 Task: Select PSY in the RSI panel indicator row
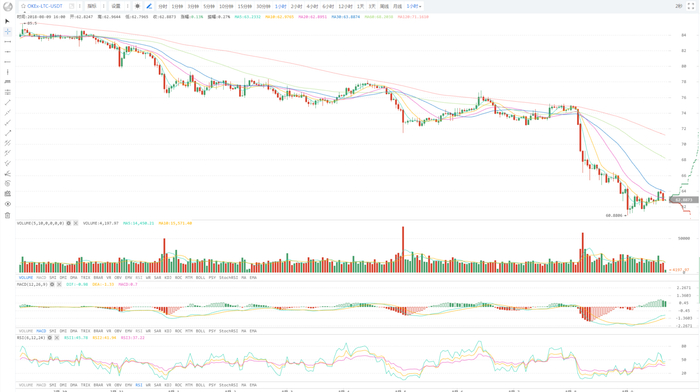click(x=212, y=385)
